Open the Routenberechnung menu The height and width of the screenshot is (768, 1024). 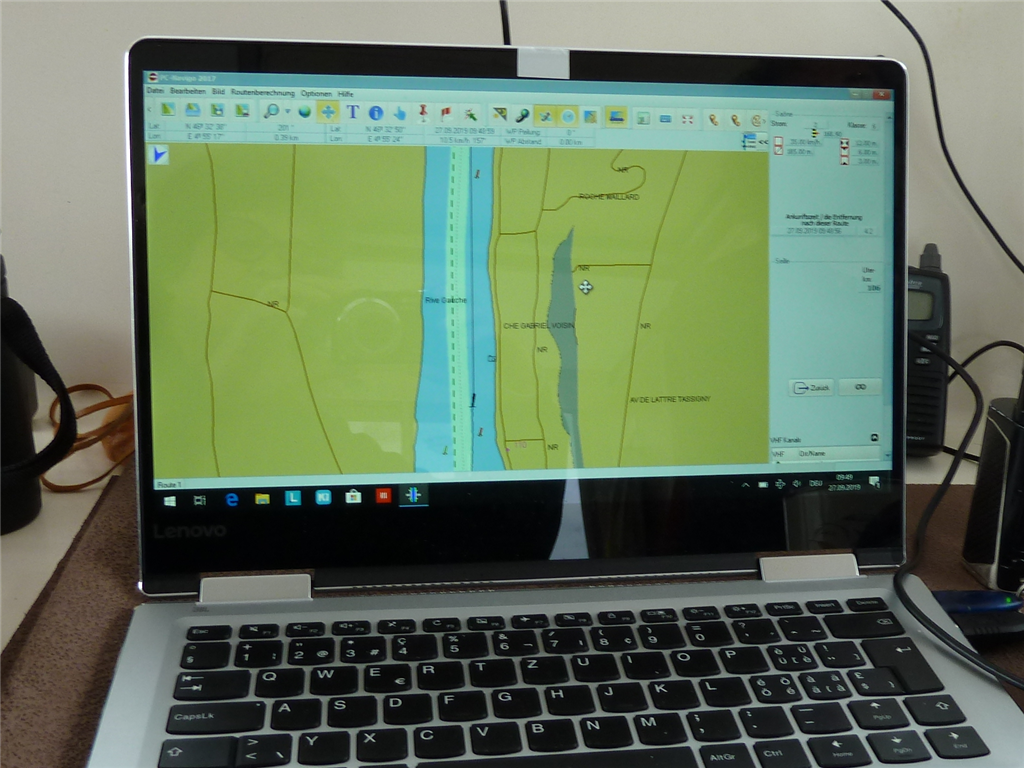(x=264, y=92)
